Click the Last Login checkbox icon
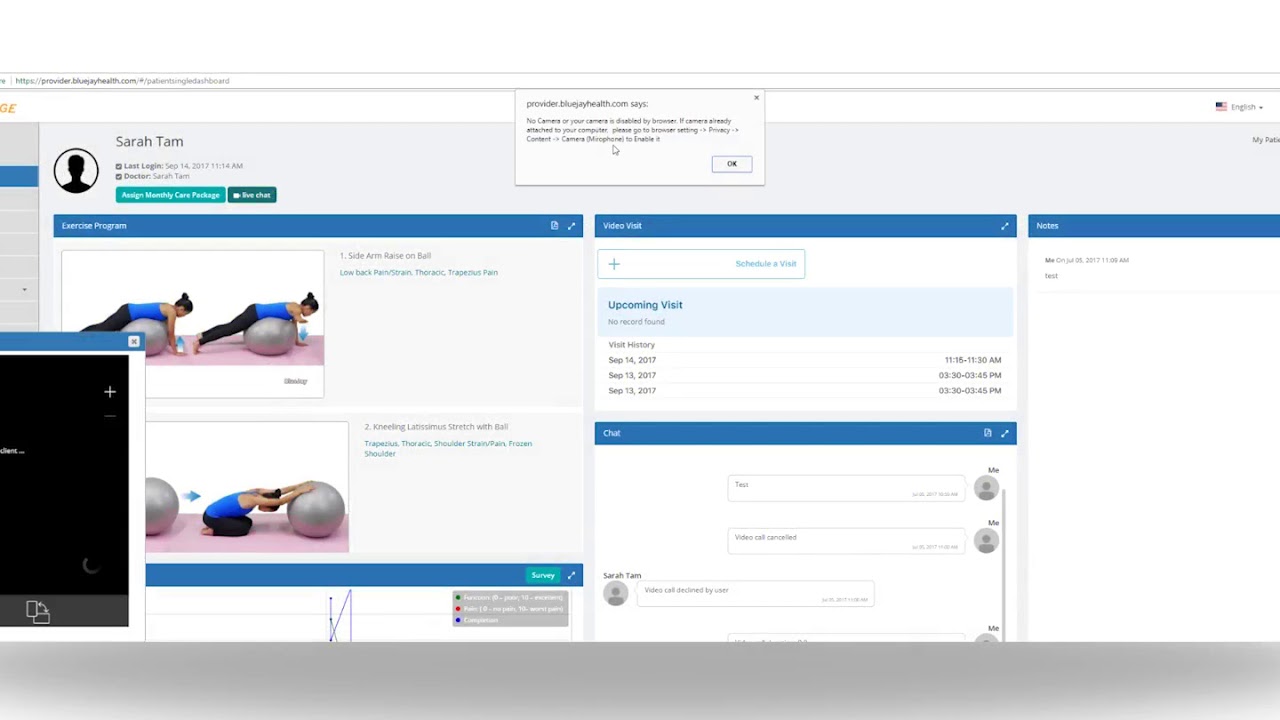This screenshot has width=1280, height=720. [119, 166]
